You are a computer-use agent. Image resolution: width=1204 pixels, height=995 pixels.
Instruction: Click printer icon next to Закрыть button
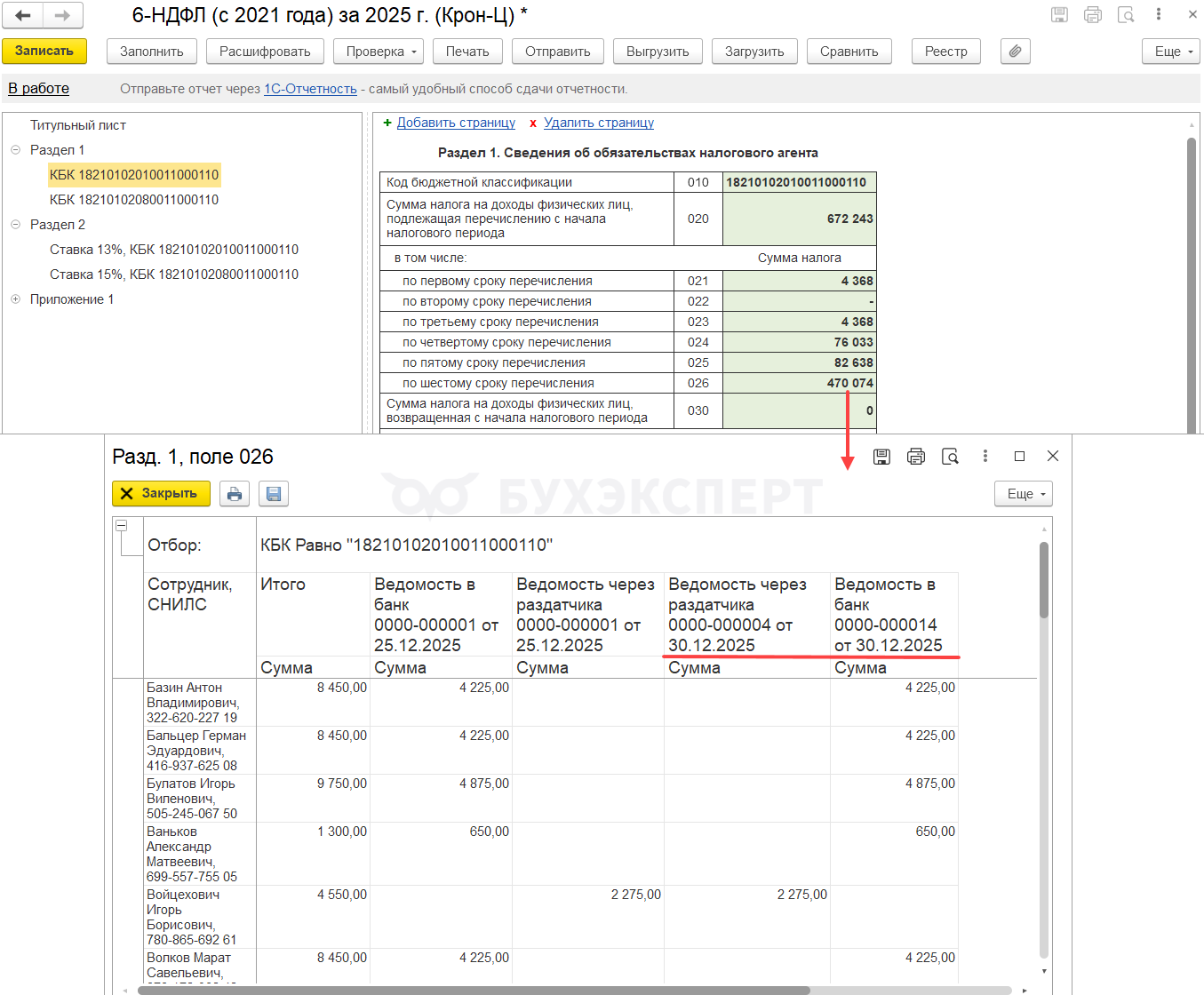(235, 494)
